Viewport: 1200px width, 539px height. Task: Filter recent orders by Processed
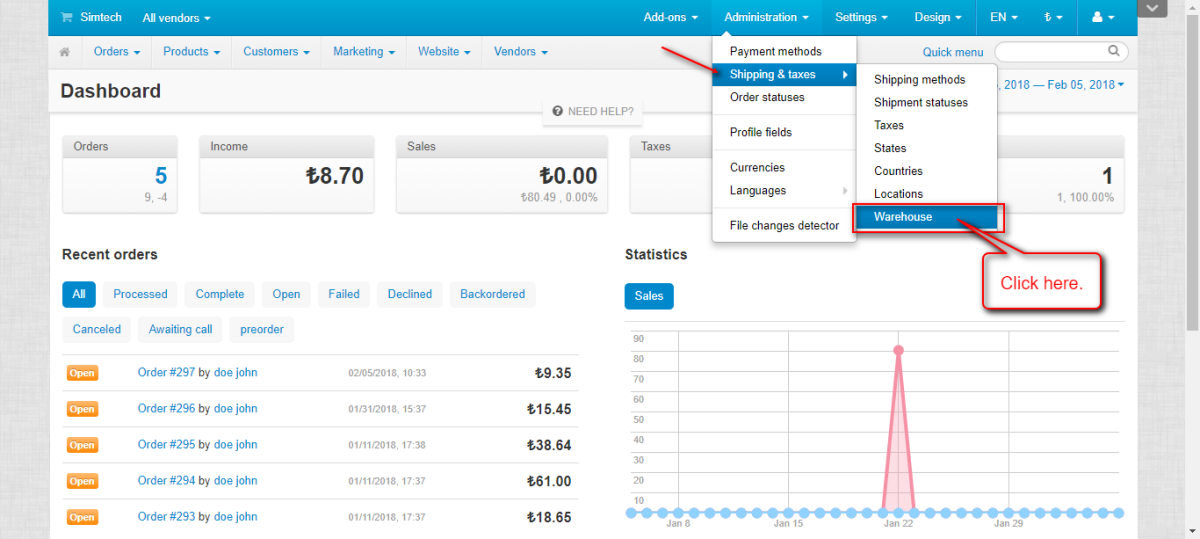coord(140,294)
